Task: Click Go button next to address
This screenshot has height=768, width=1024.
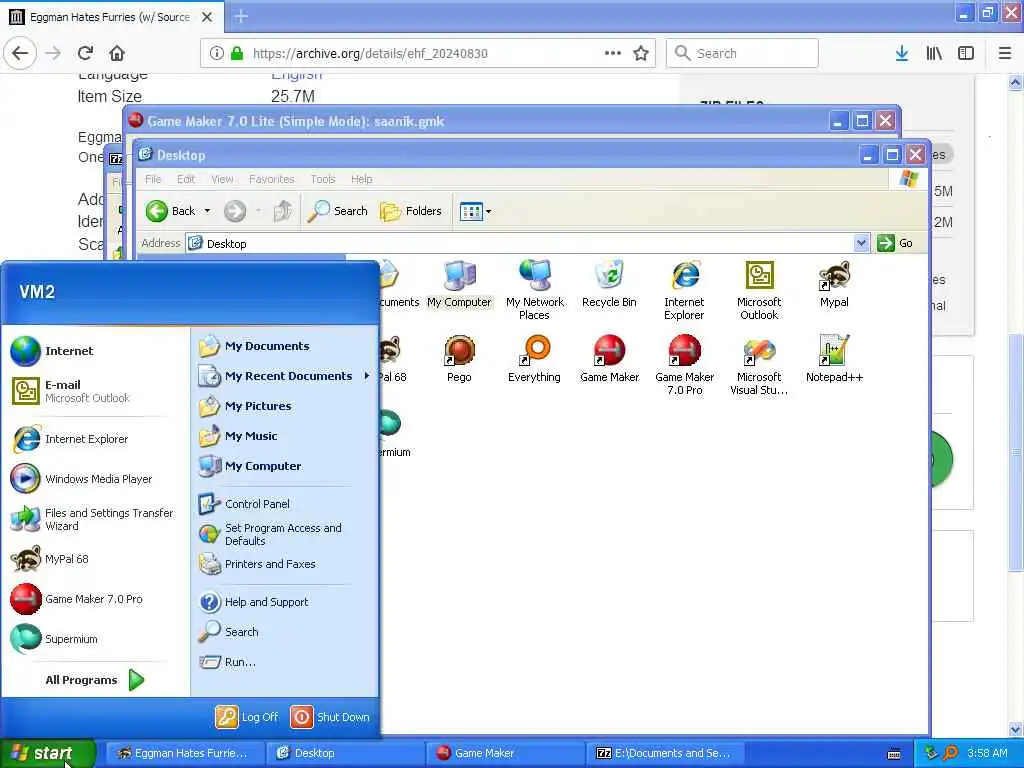Action: (x=895, y=243)
